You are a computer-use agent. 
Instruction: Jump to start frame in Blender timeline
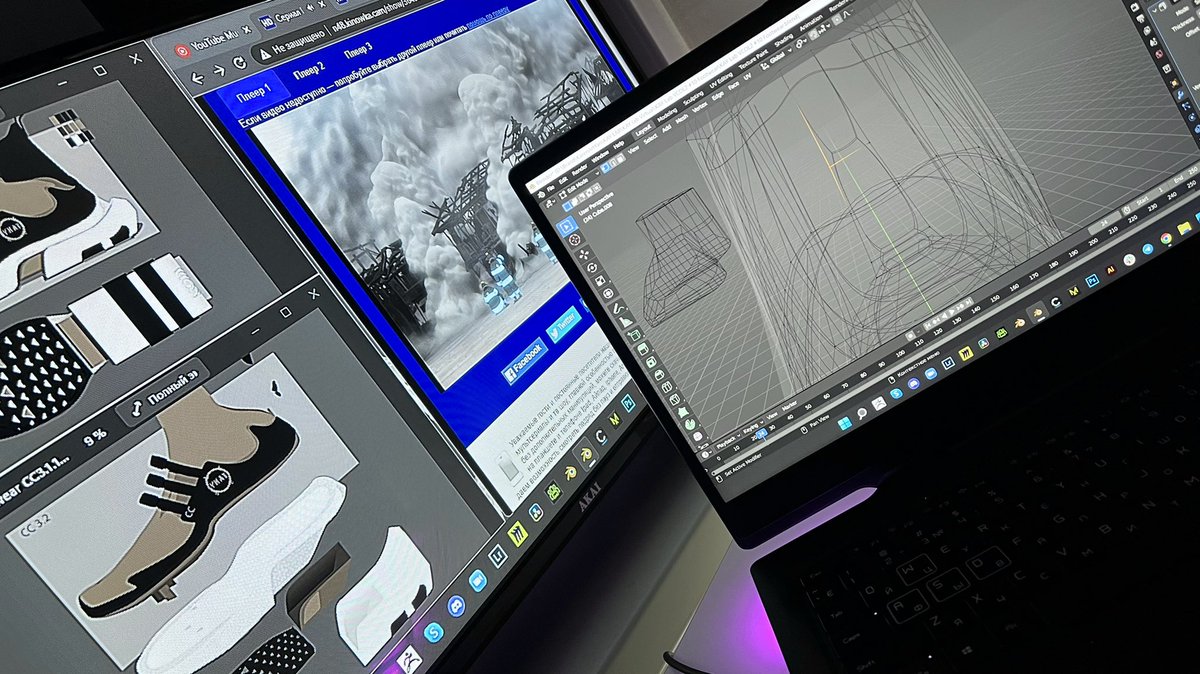point(928,325)
